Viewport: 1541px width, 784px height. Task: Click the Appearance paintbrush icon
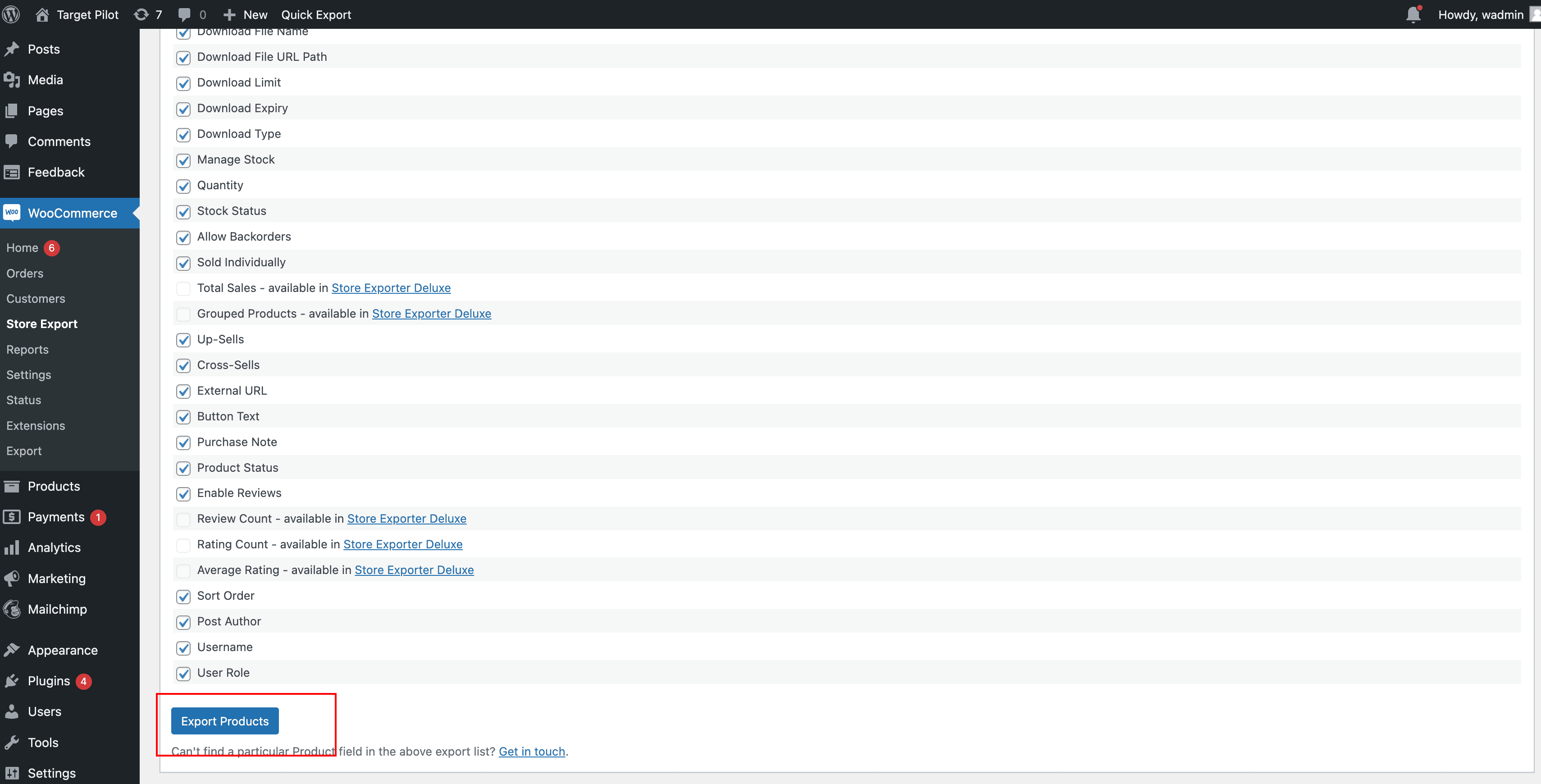12,649
